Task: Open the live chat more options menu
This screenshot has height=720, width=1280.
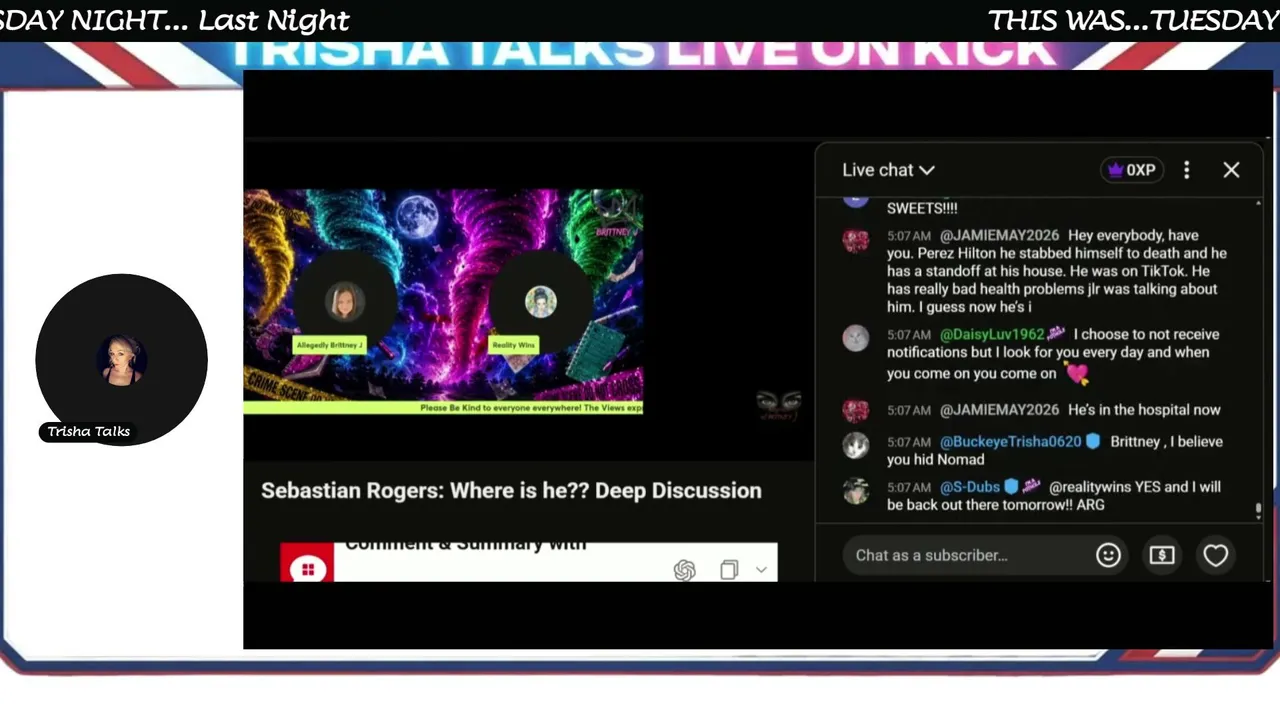Action: pos(1187,170)
